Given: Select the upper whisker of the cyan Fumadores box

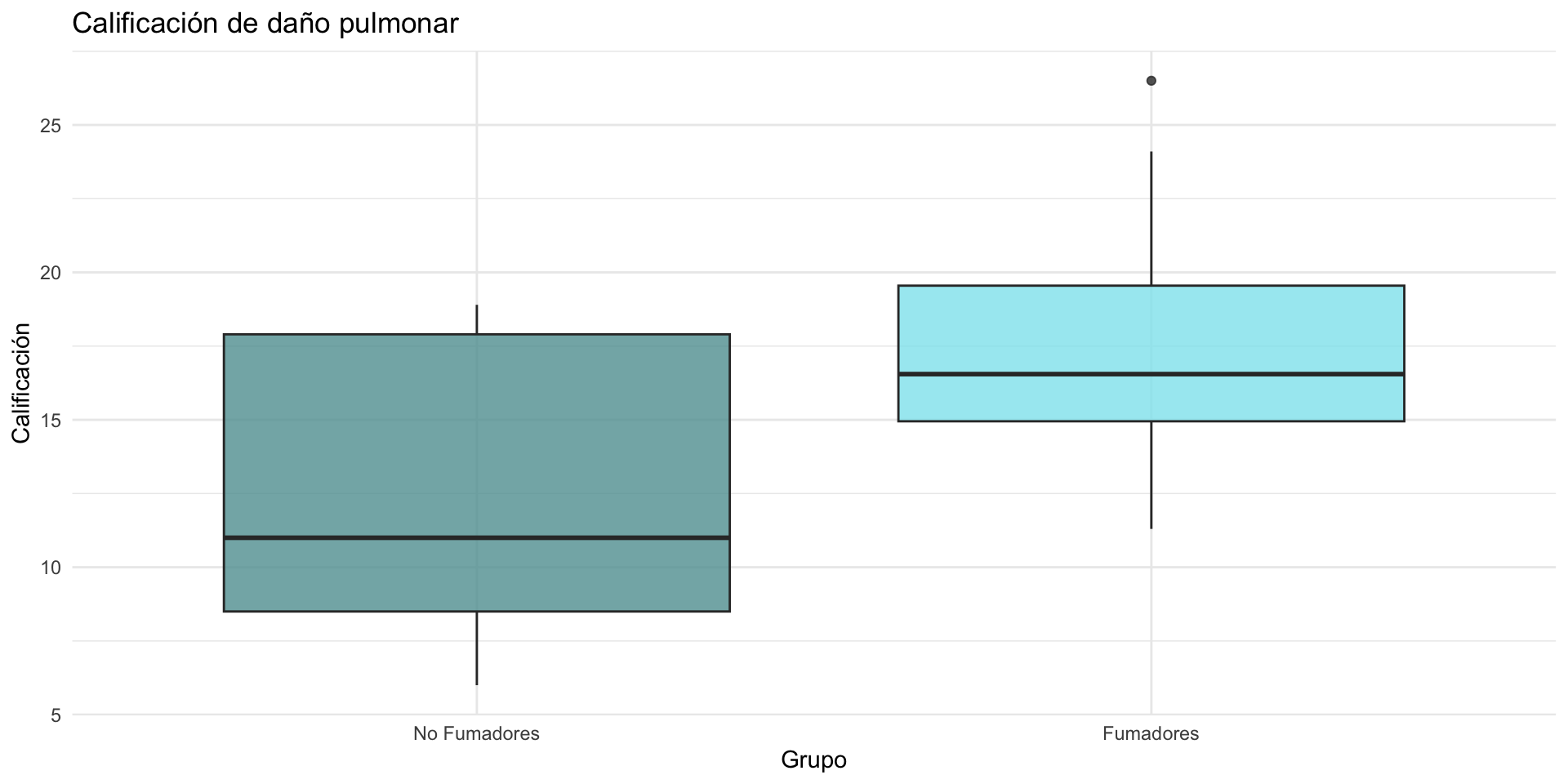Looking at the screenshot, I should 1151,218.
